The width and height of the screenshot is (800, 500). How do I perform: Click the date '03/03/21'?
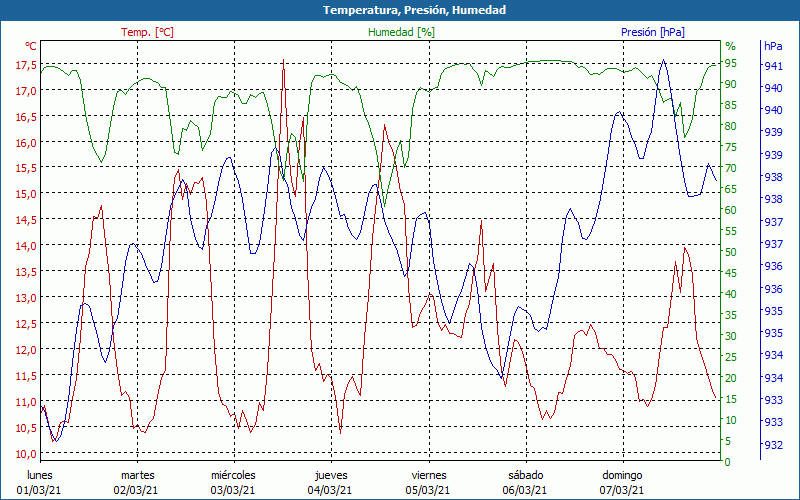(233, 490)
